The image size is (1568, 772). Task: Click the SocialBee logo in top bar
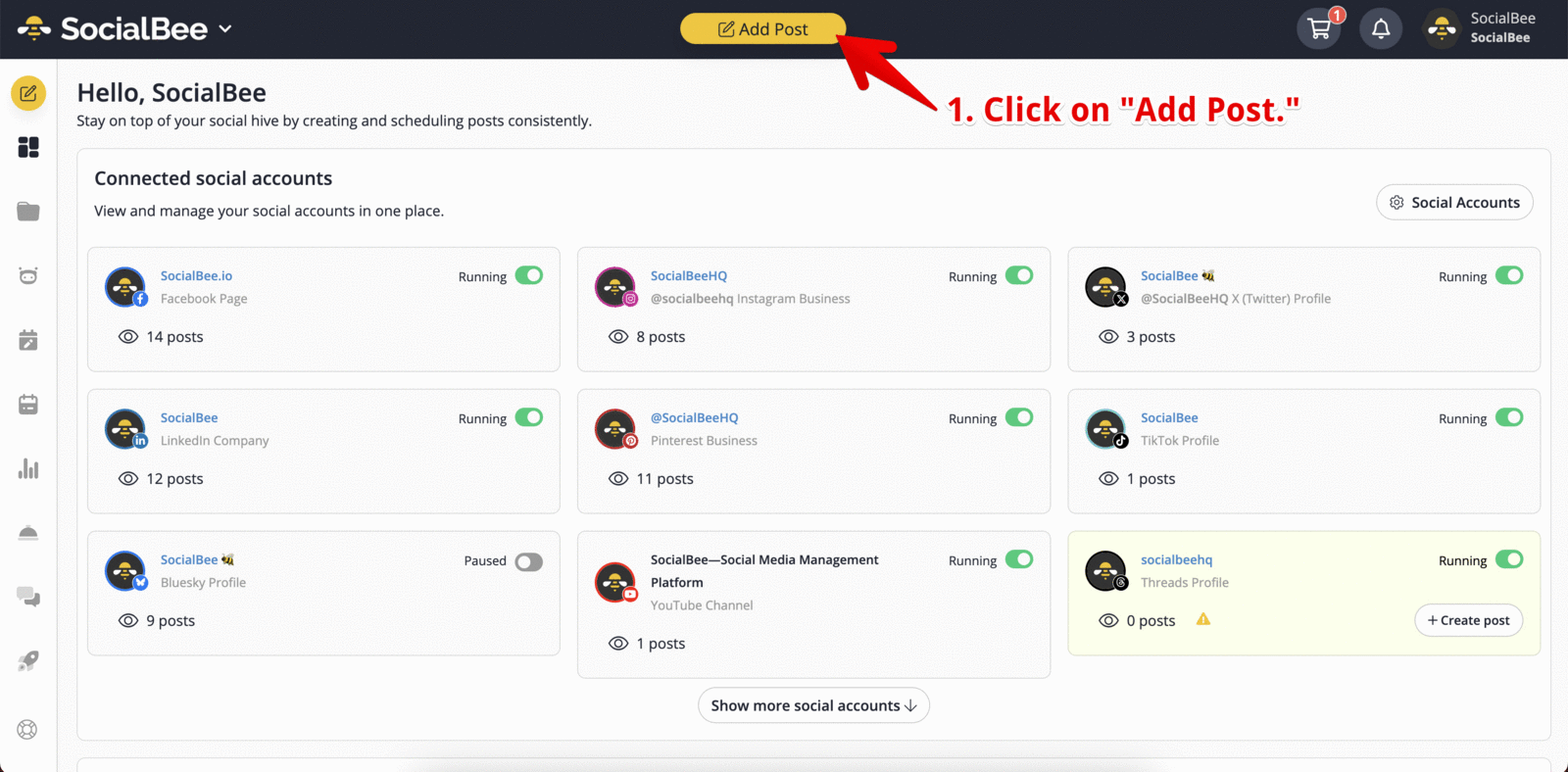(113, 29)
